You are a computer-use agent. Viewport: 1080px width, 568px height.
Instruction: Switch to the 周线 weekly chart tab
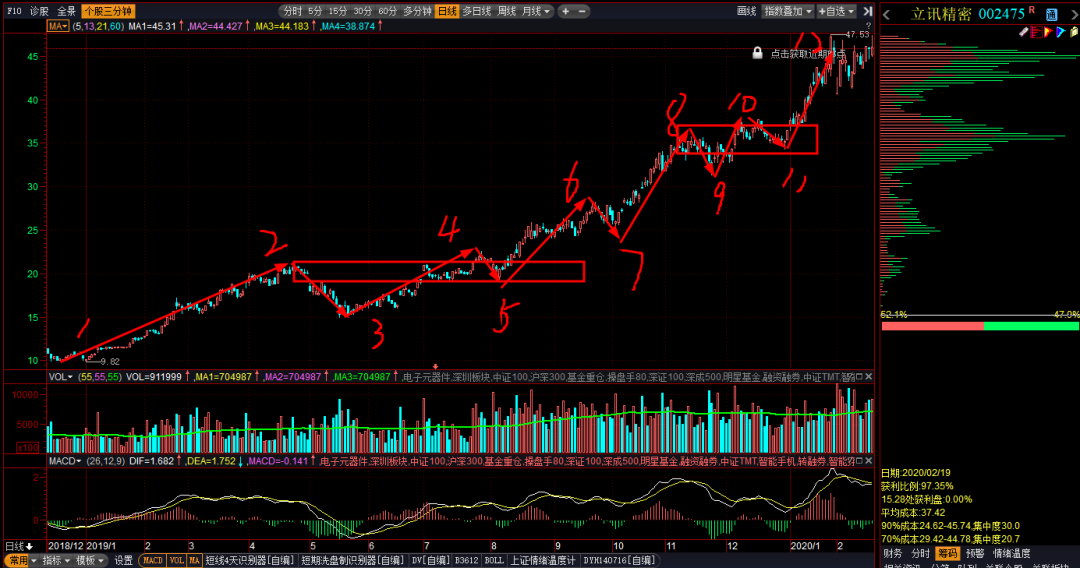(x=507, y=11)
